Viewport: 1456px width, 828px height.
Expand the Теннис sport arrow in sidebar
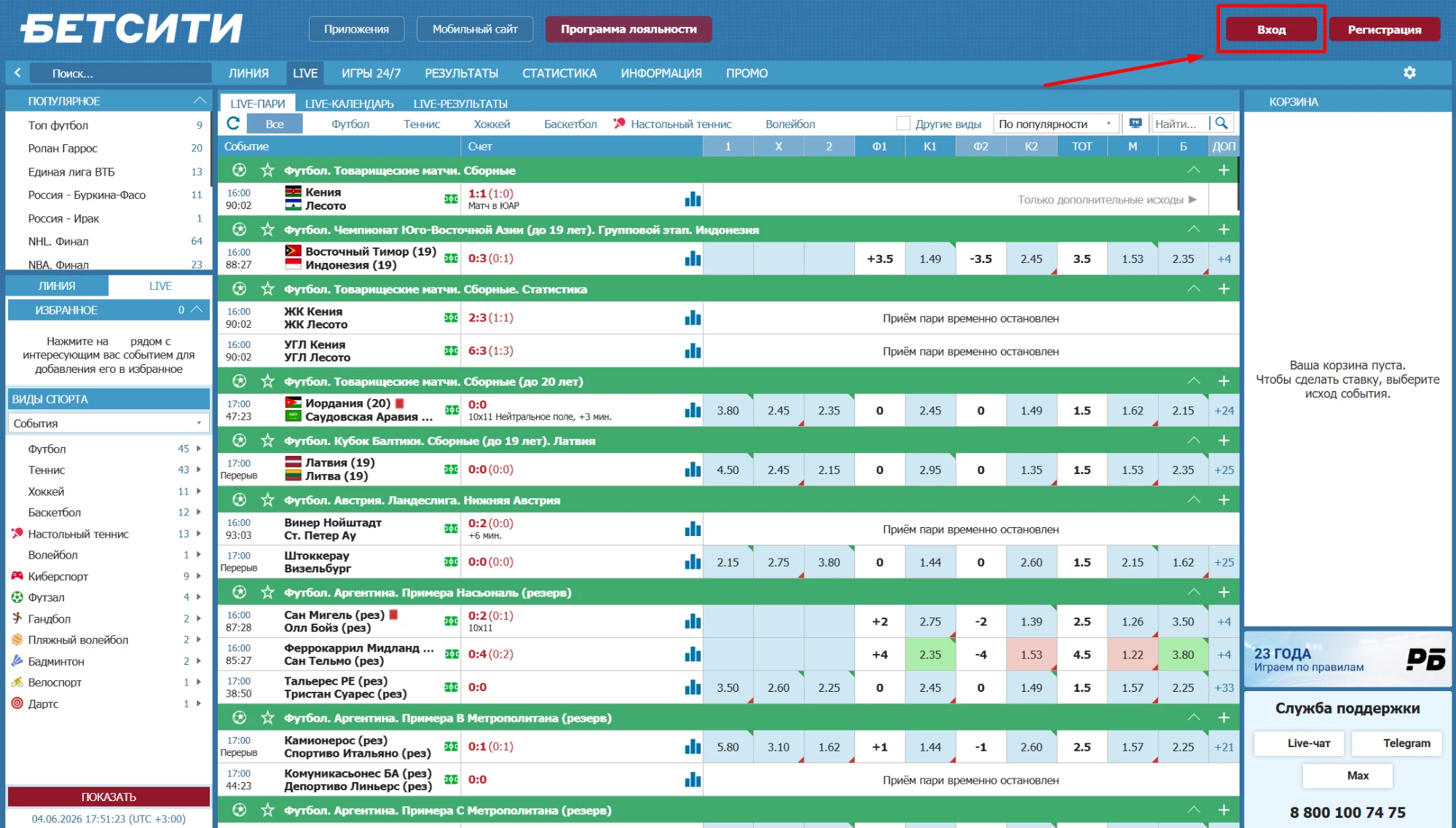point(198,470)
